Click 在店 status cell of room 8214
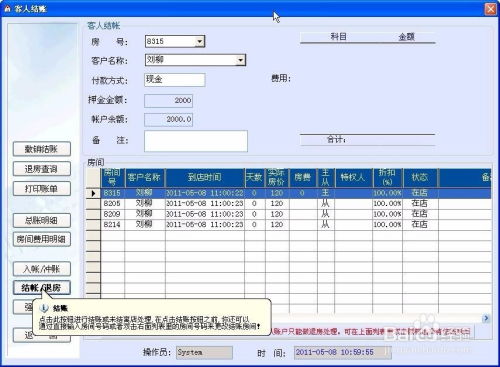This screenshot has width=500, height=367. click(x=420, y=224)
